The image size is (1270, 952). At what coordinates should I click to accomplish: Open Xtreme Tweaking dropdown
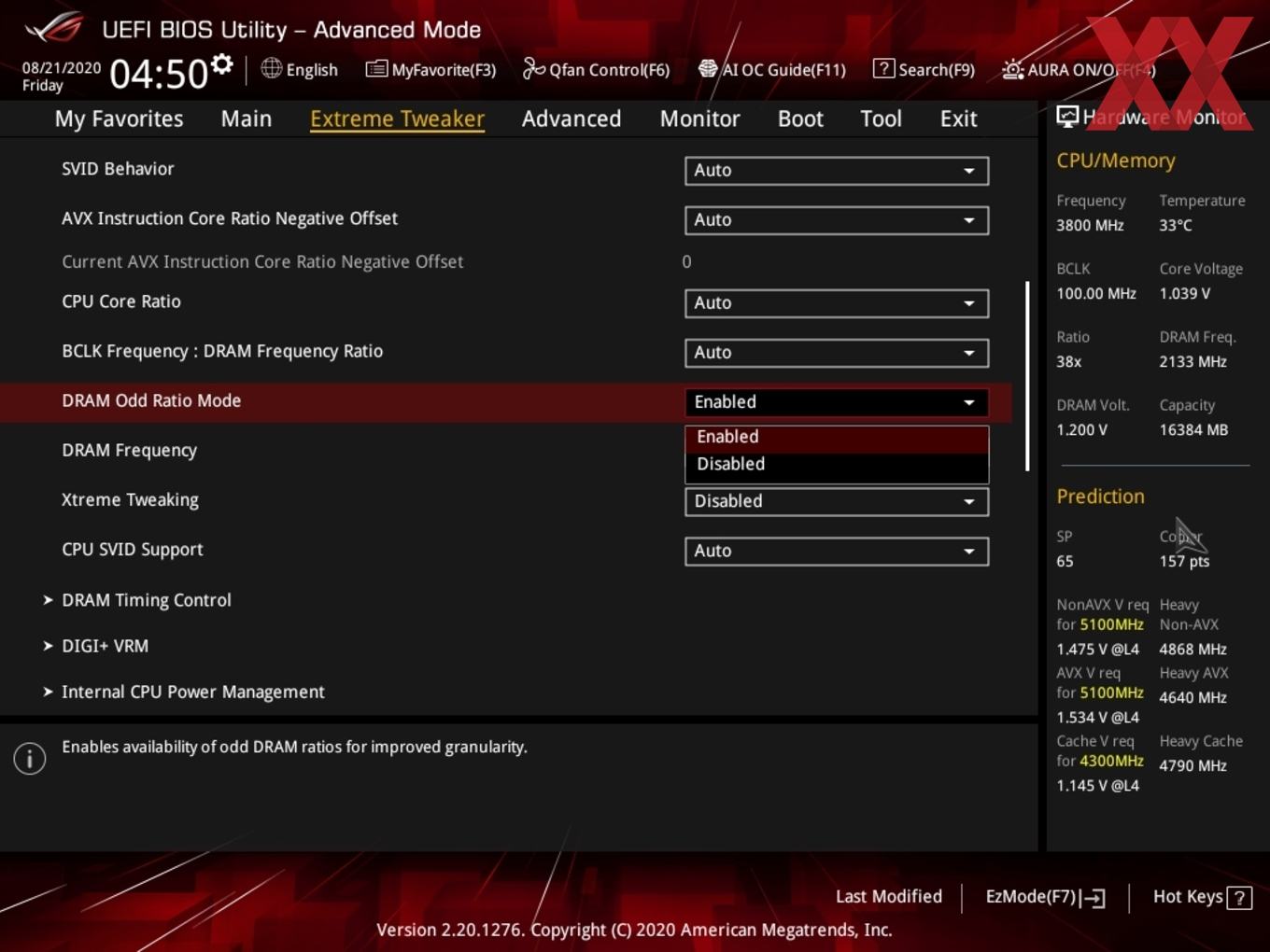(837, 501)
